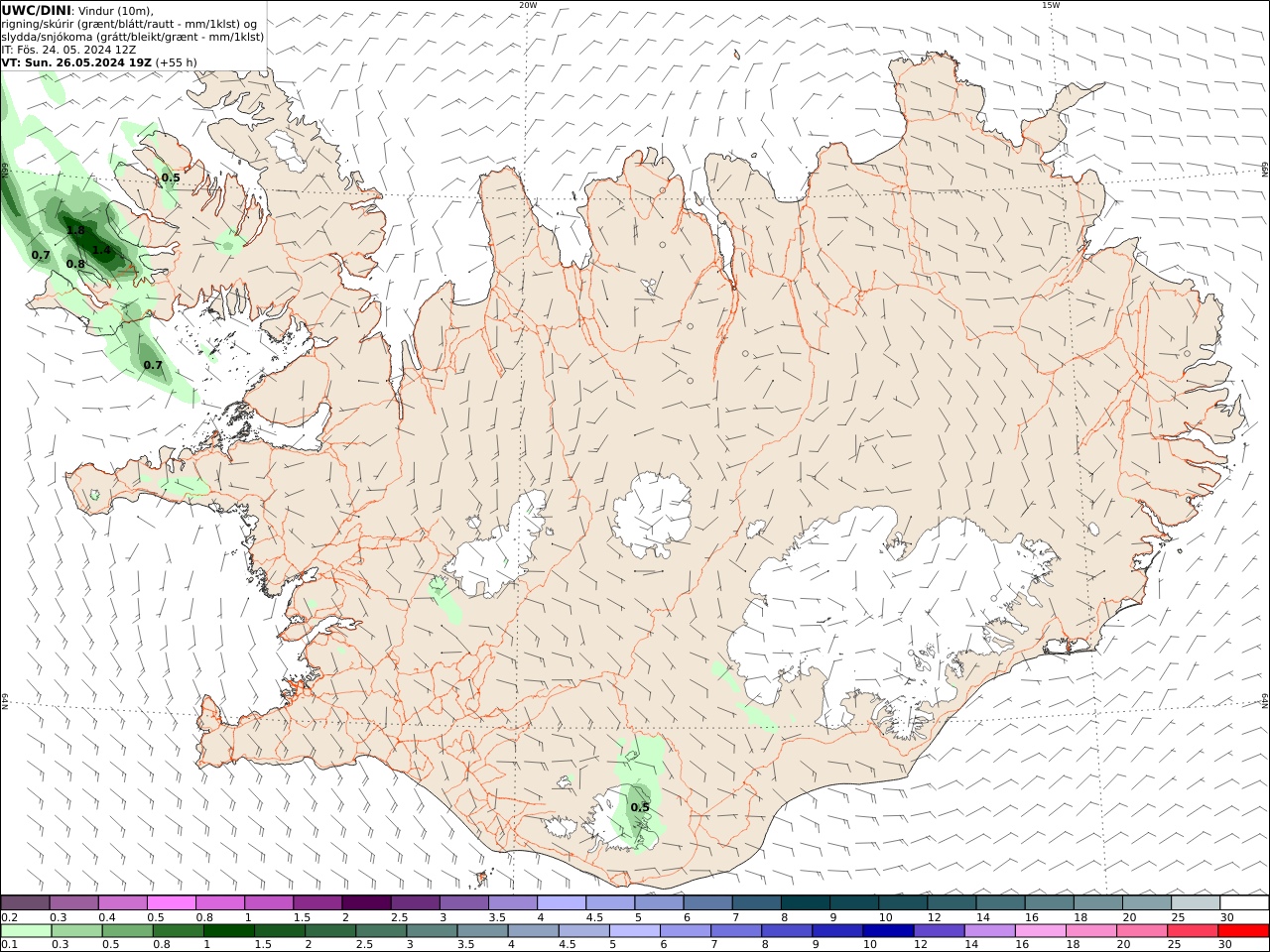Select the valid time 'VT: Sun. 26.05.2024 19Z'
Viewport: 1270px width, 952px height.
[76, 62]
